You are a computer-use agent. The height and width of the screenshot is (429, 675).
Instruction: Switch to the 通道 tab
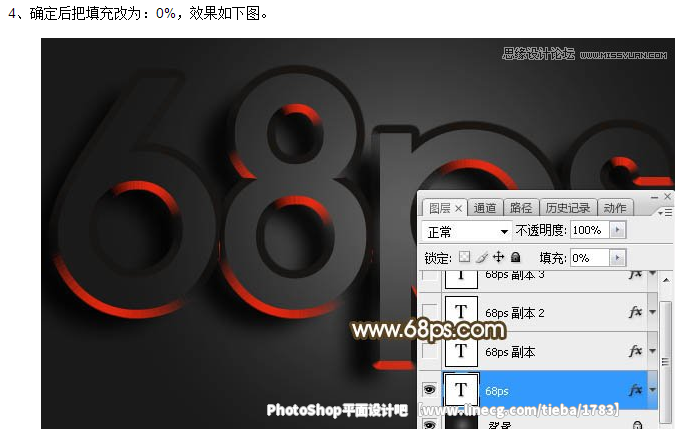click(485, 208)
